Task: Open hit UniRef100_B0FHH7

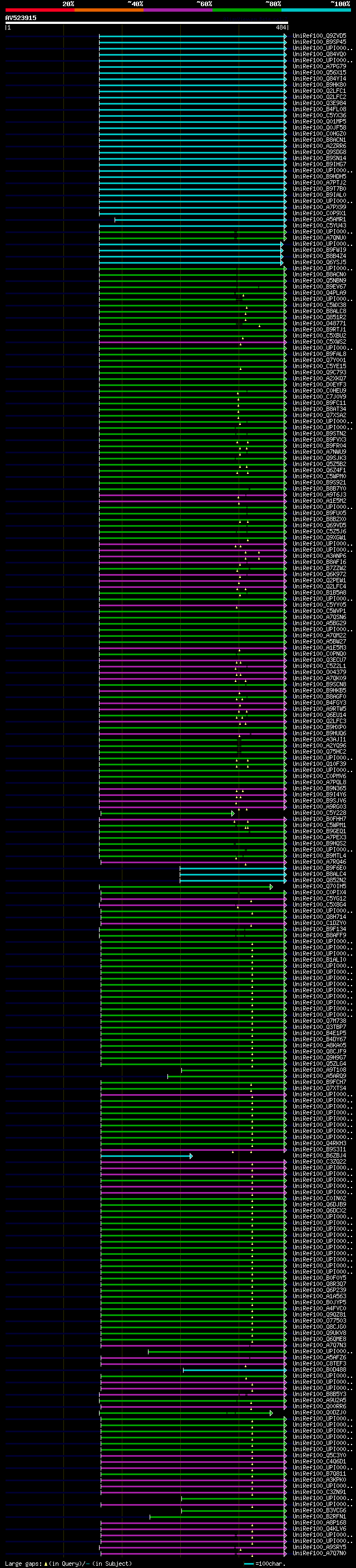Action: [x=319, y=819]
